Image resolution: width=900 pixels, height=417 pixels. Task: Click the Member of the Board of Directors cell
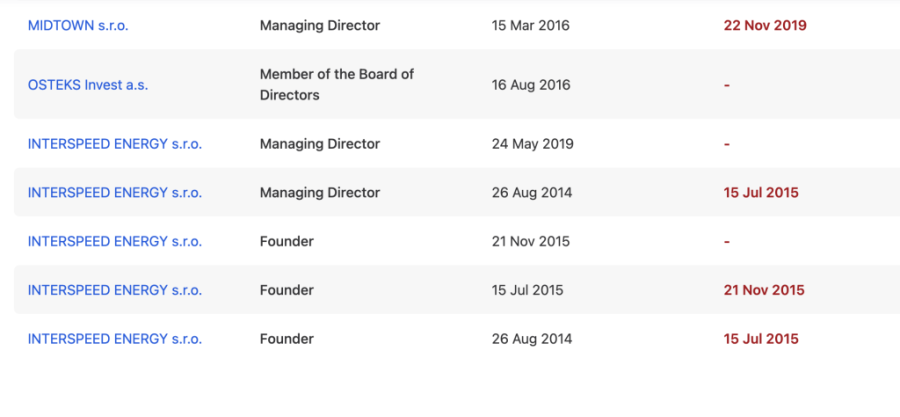(x=336, y=85)
